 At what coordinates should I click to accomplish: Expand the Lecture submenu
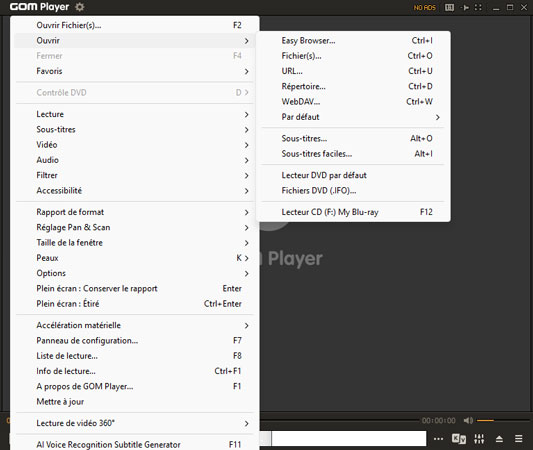click(x=135, y=114)
